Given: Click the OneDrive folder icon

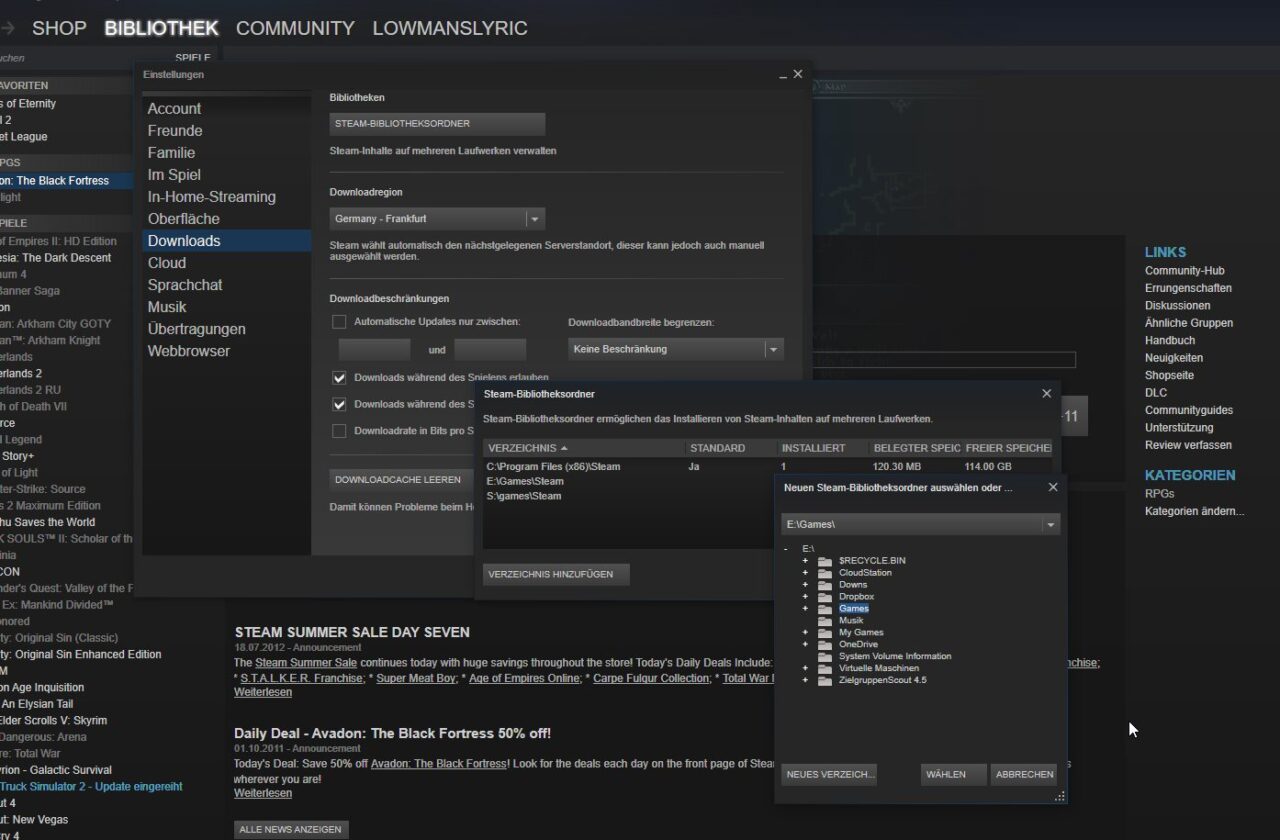Looking at the screenshot, I should click(824, 645).
